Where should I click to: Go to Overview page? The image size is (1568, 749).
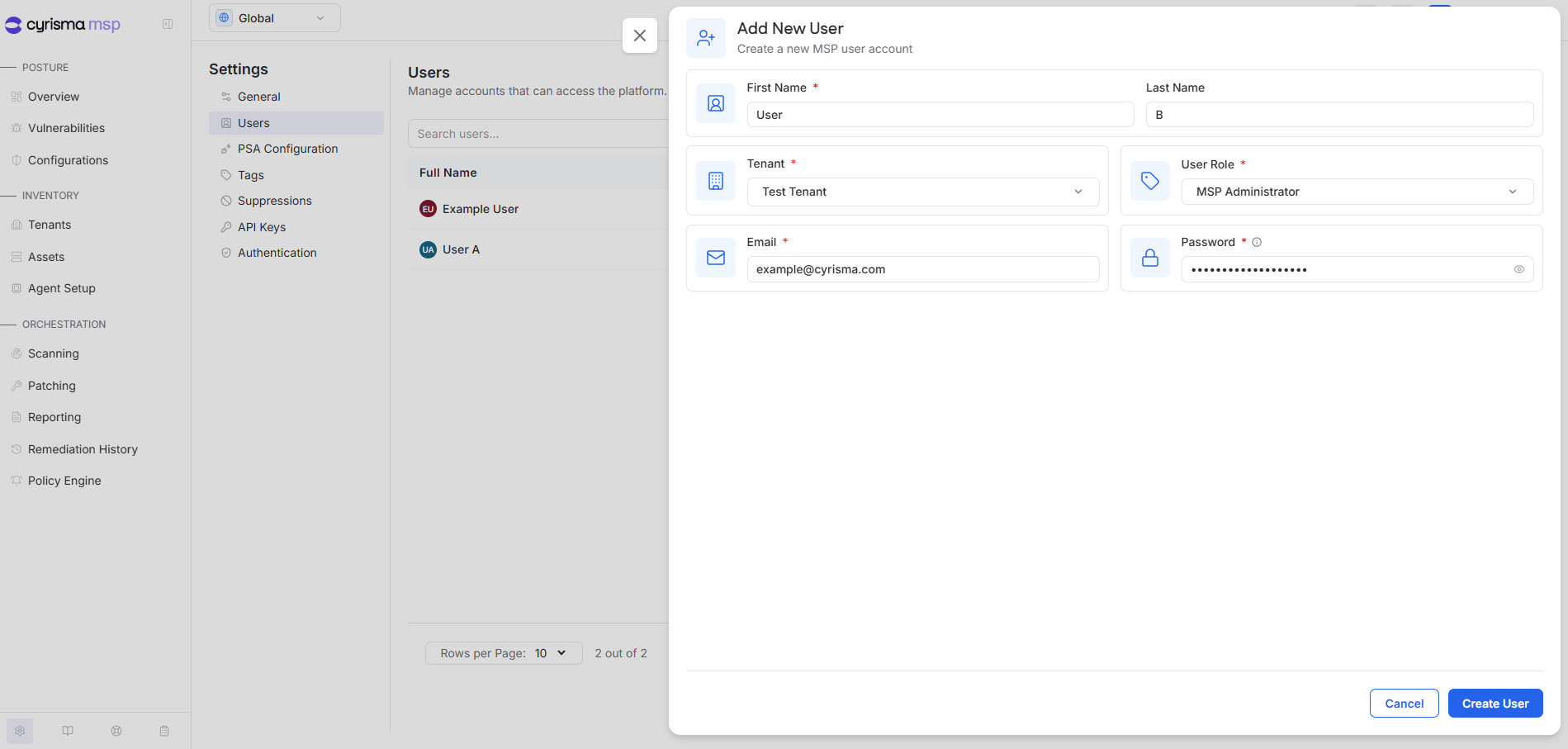[x=54, y=97]
